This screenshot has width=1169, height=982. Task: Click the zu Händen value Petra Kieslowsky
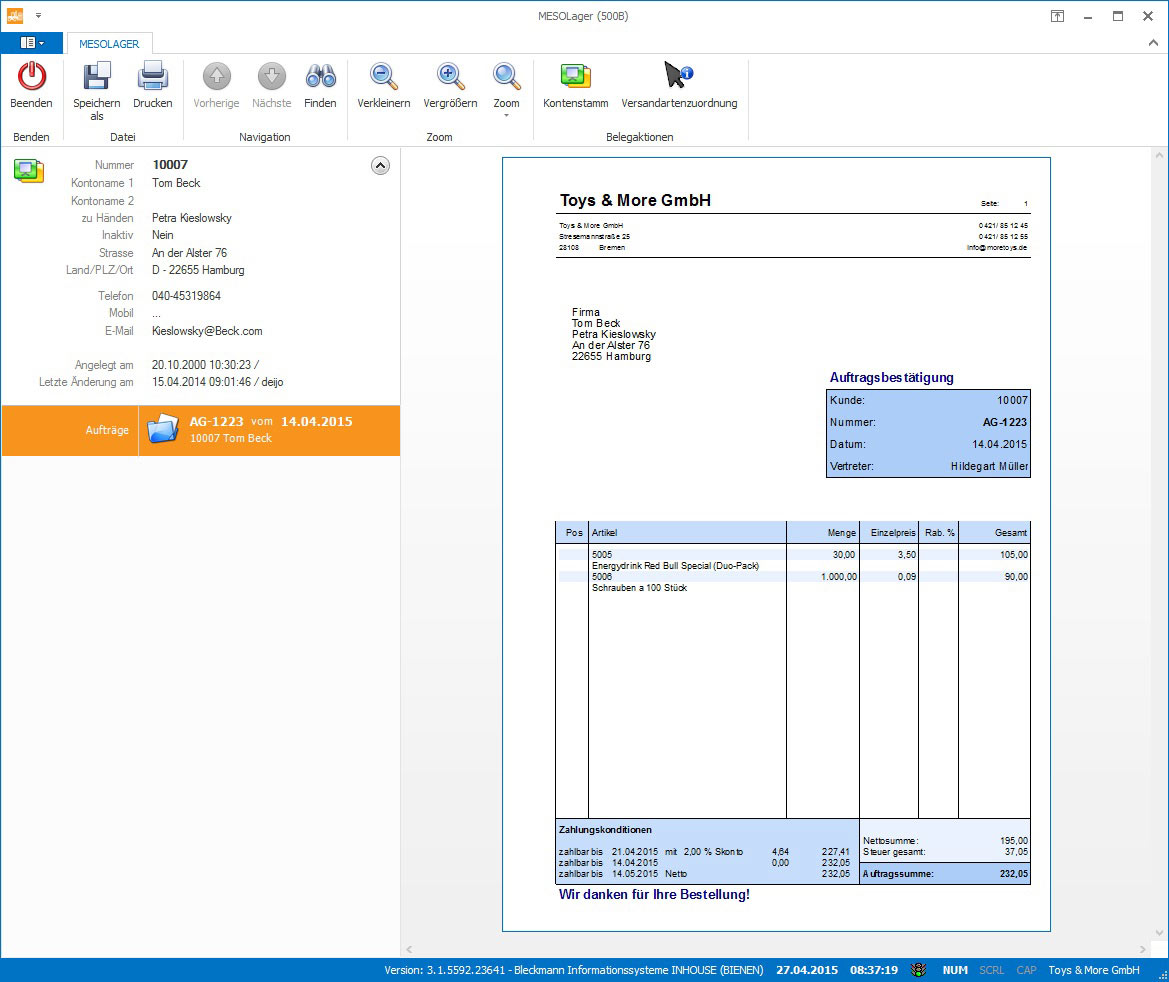click(192, 218)
